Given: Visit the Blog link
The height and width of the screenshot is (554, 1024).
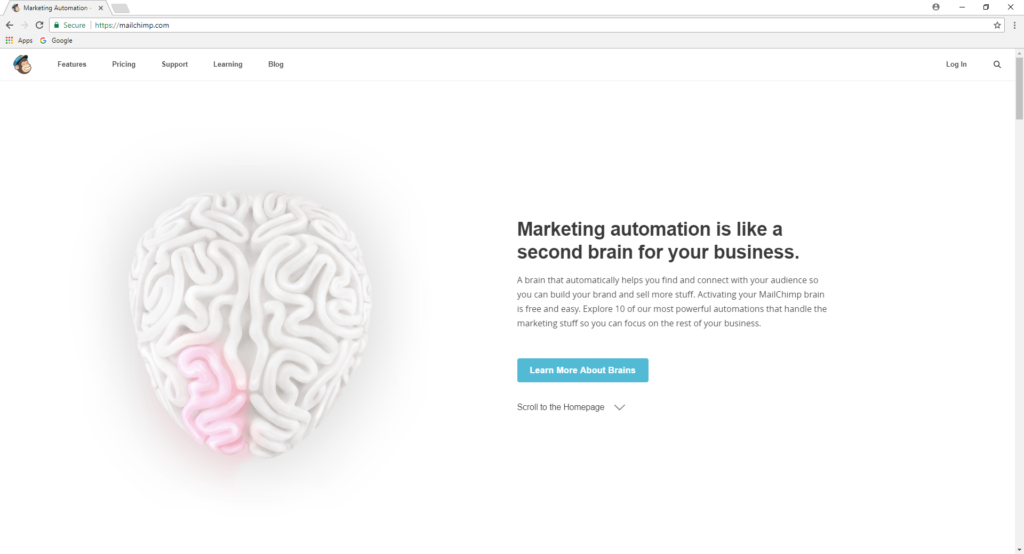Looking at the screenshot, I should point(276,64).
